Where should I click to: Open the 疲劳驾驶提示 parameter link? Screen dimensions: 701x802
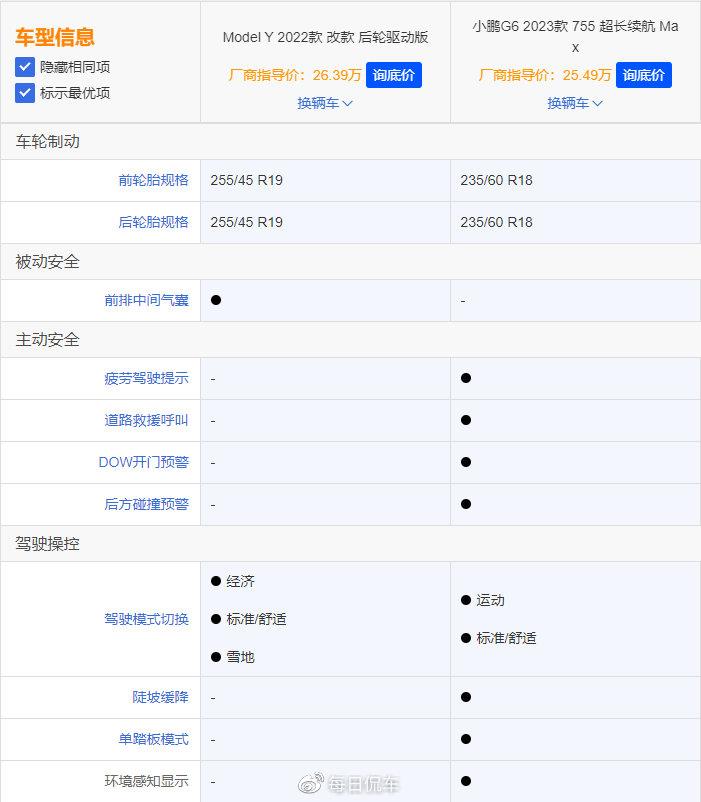(x=146, y=378)
